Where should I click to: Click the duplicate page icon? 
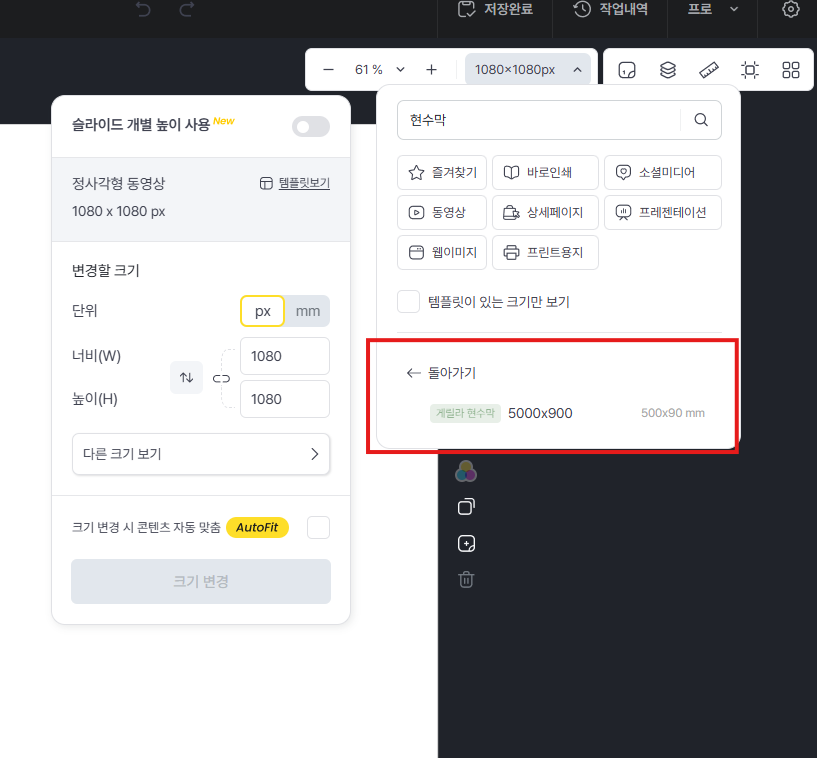(466, 507)
